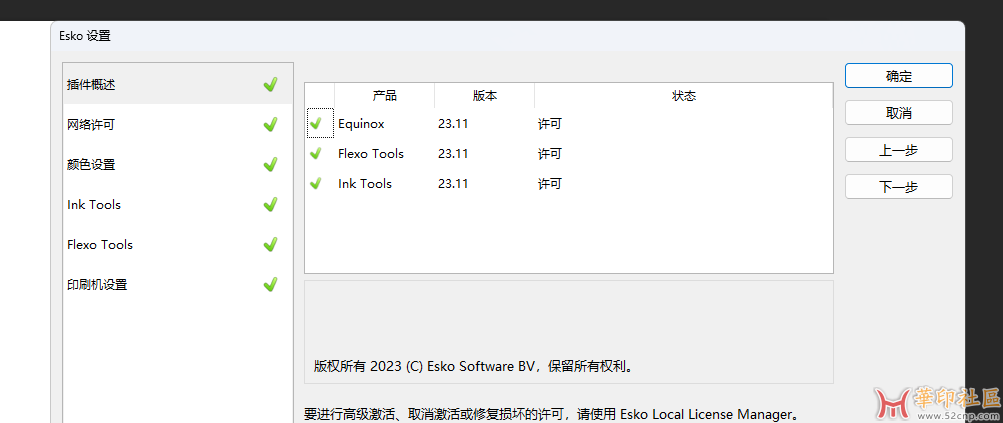This screenshot has width=1003, height=423.
Task: Switch to Ink Tools settings in sidebar
Action: pos(178,205)
